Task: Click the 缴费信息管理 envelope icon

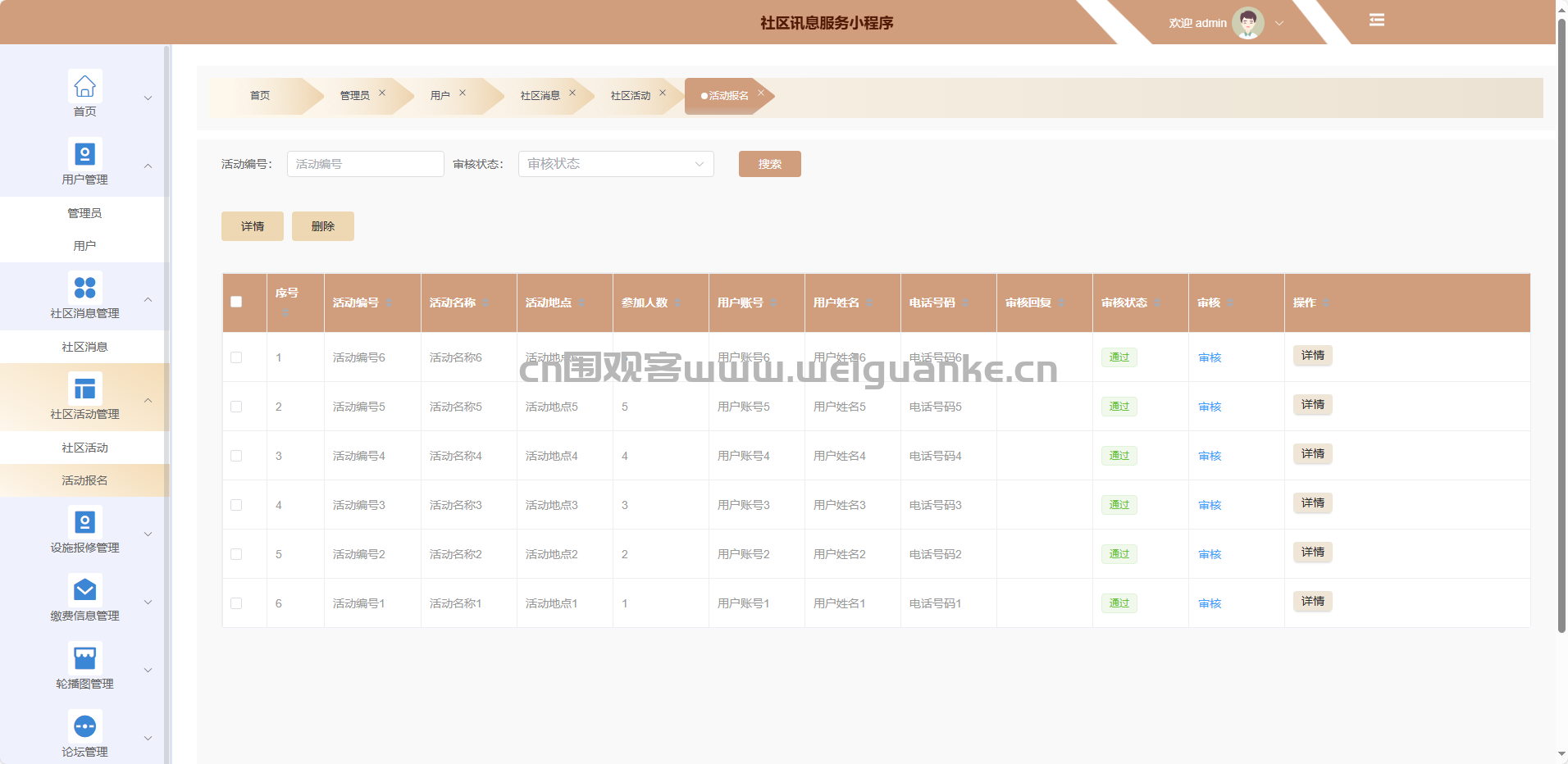Action: (84, 590)
